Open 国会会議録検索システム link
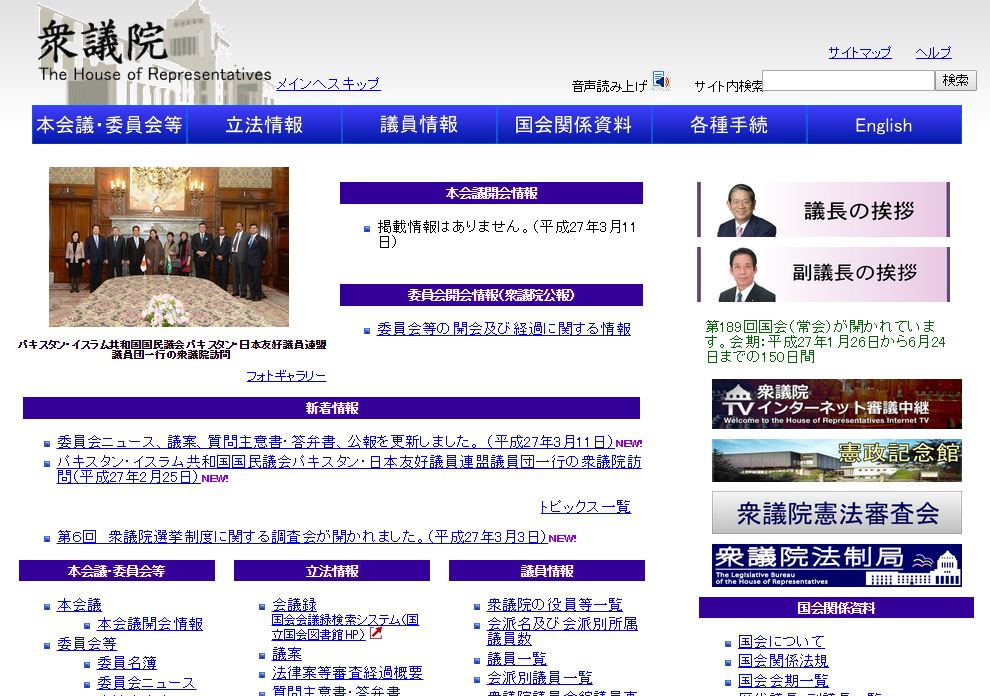The height and width of the screenshot is (696, 990). tap(345, 627)
